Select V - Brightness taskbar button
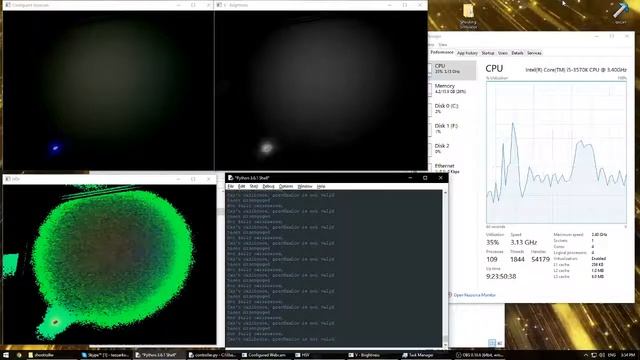The width and height of the screenshot is (640, 360). [x=372, y=355]
